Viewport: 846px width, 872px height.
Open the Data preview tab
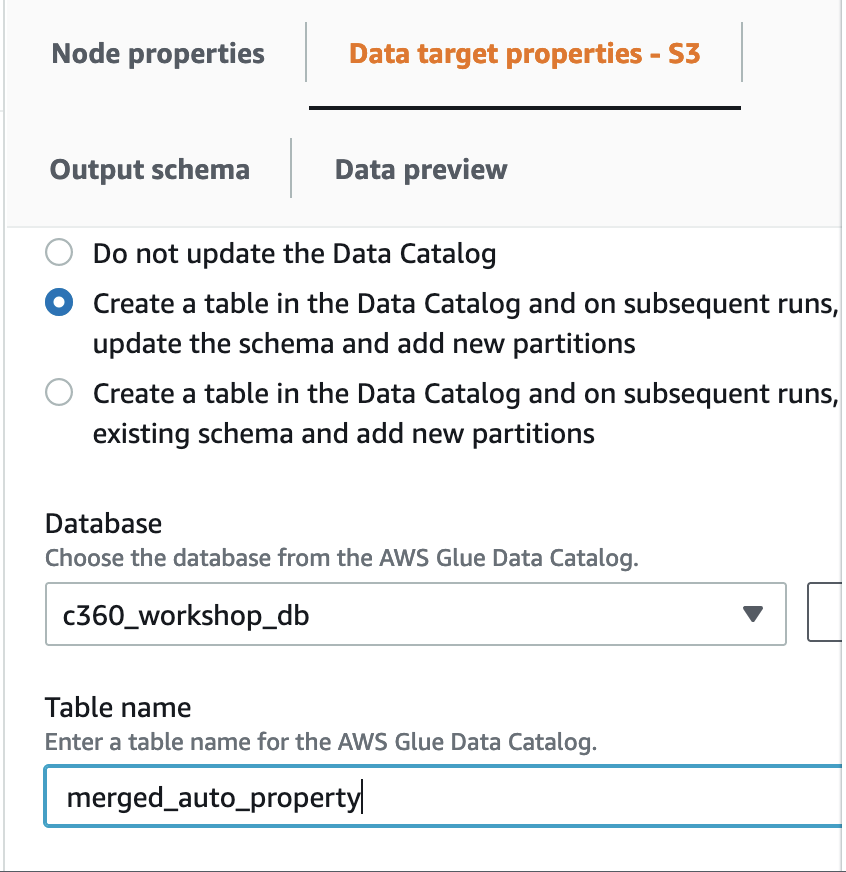(421, 169)
